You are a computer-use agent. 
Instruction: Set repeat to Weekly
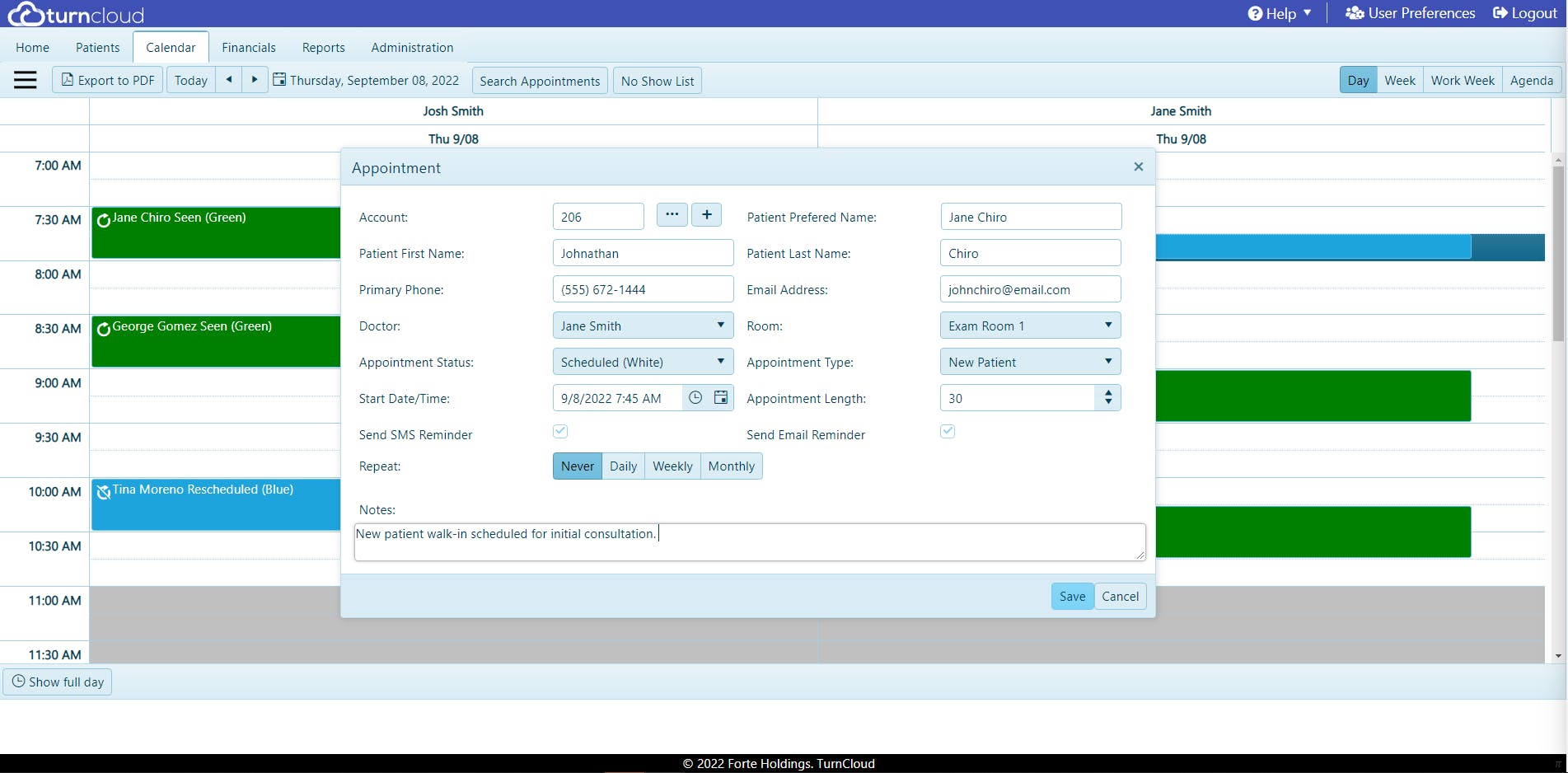pyautogui.click(x=672, y=466)
